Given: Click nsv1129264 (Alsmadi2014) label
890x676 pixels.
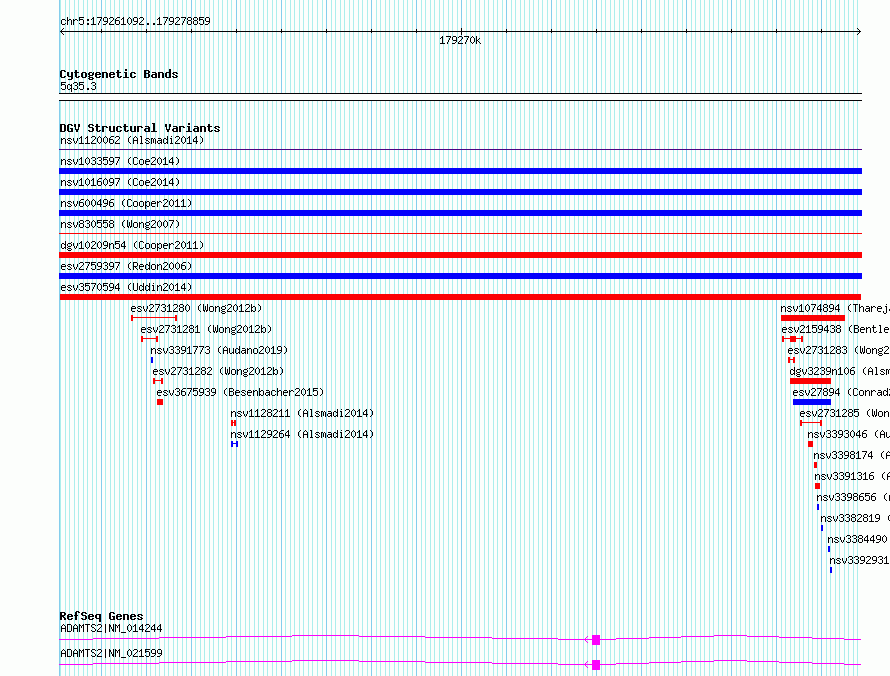Looking at the screenshot, I should click(302, 434).
